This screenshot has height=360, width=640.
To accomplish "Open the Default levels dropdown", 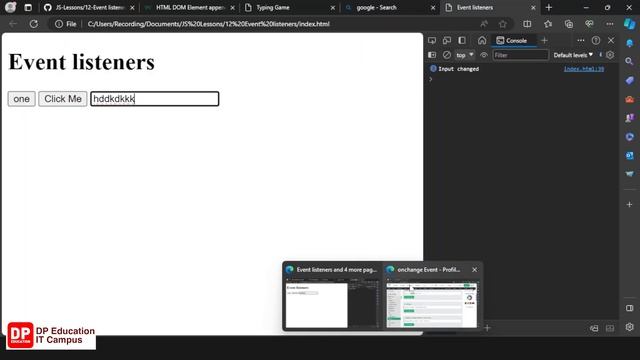I will click(573, 55).
